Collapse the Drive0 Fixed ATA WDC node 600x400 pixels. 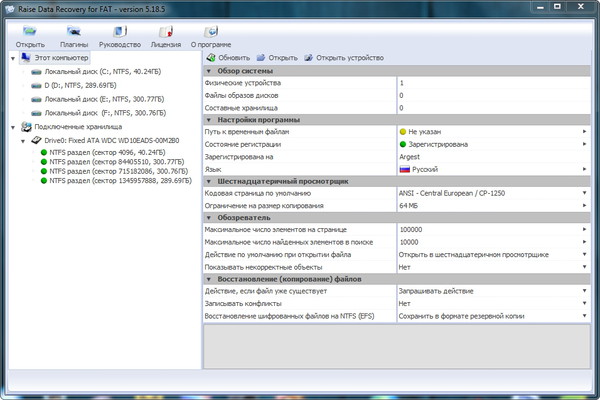[x=23, y=141]
